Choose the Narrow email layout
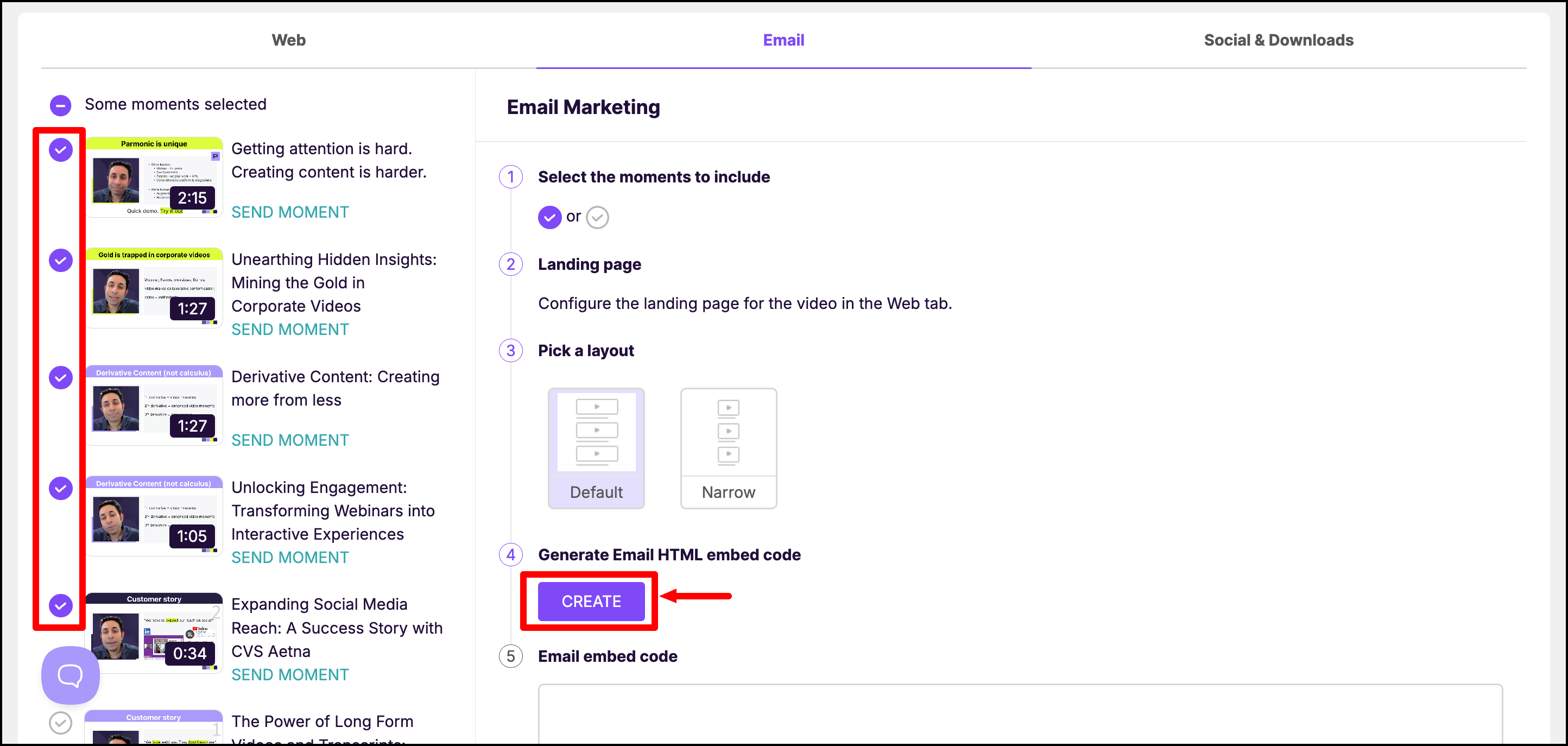 (x=728, y=448)
